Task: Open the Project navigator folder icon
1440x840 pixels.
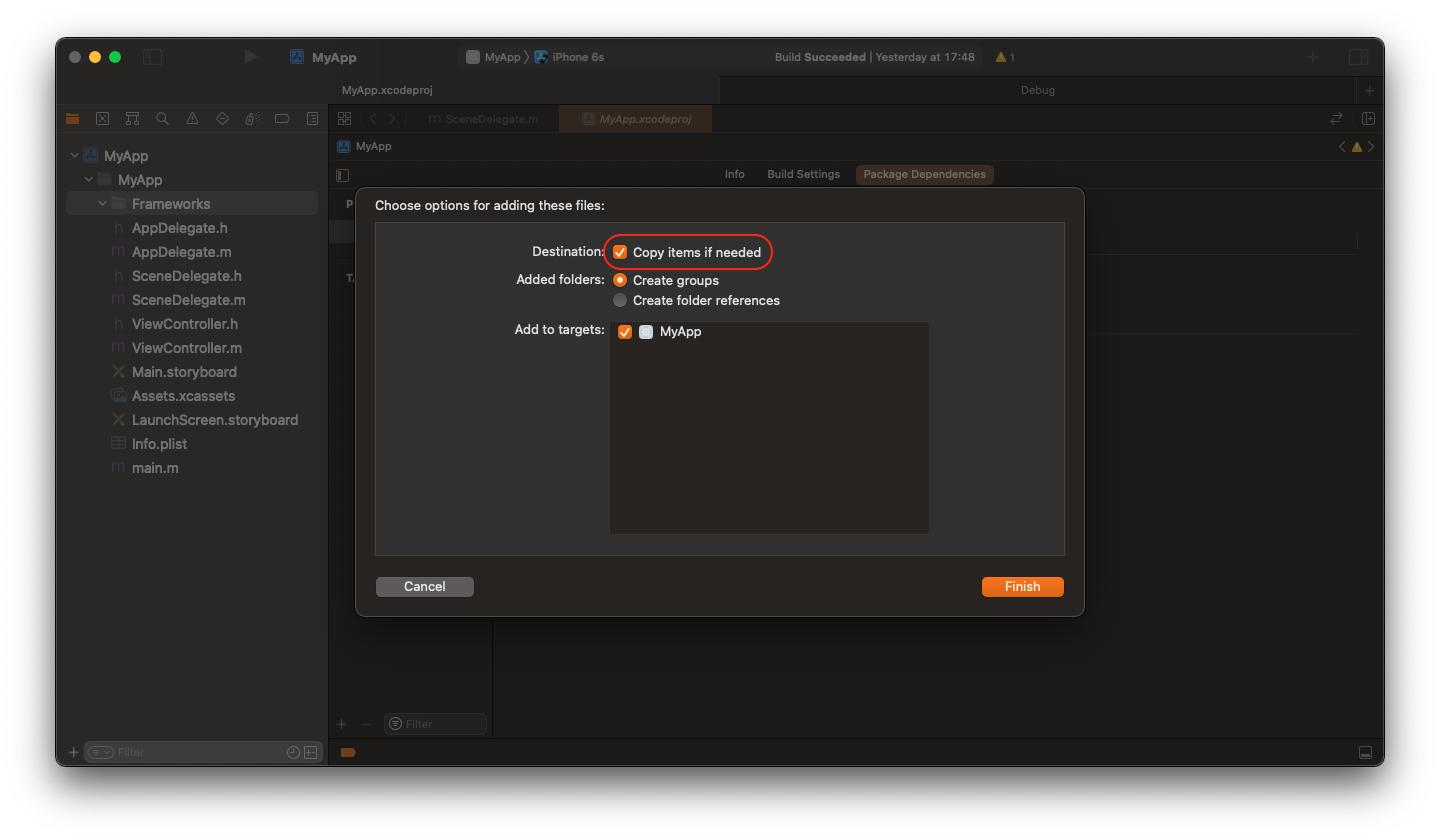Action: click(x=72, y=119)
